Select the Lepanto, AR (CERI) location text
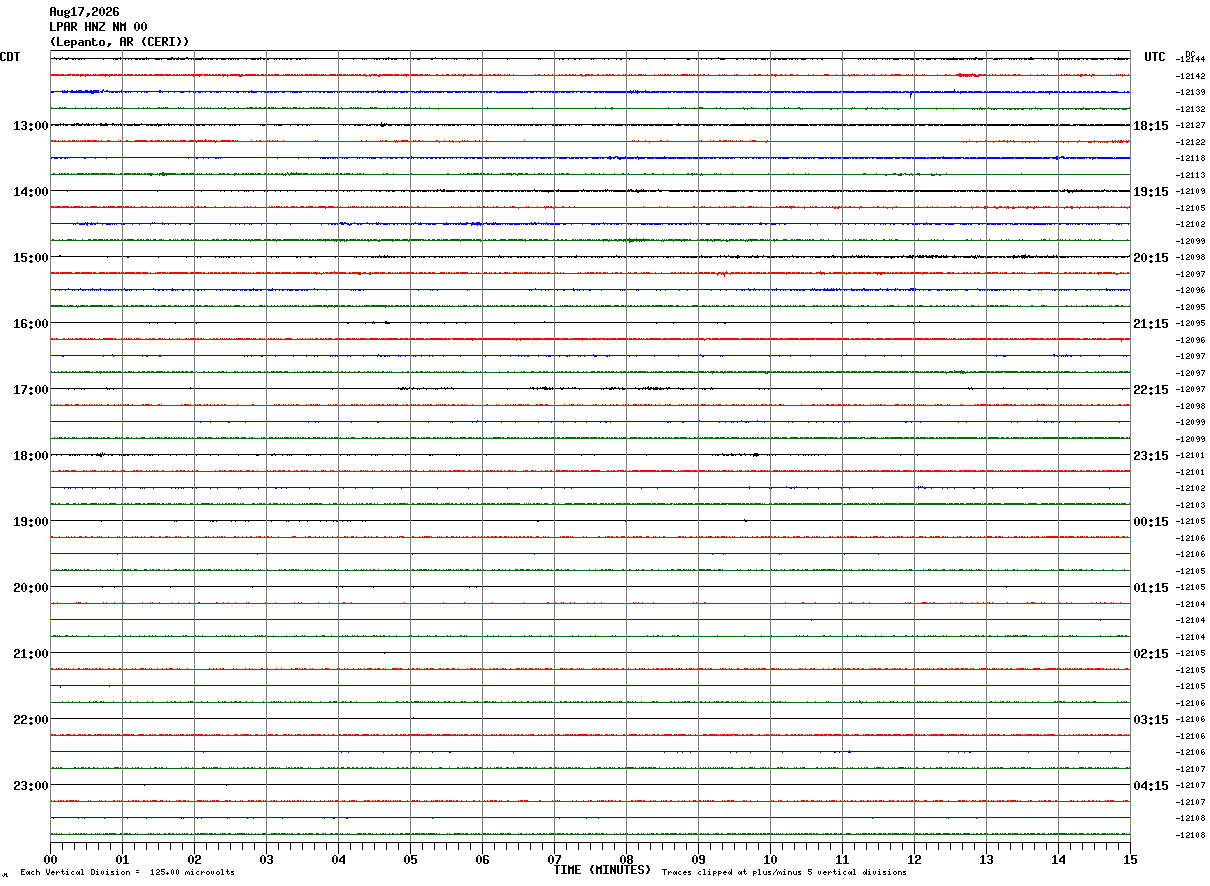 119,42
